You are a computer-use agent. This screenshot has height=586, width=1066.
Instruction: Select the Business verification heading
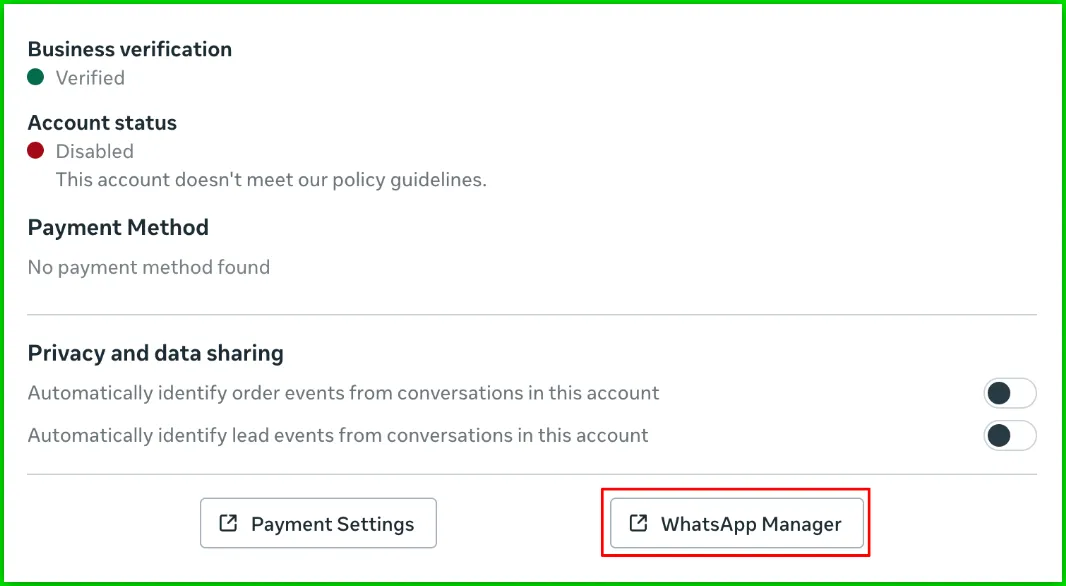pos(130,49)
